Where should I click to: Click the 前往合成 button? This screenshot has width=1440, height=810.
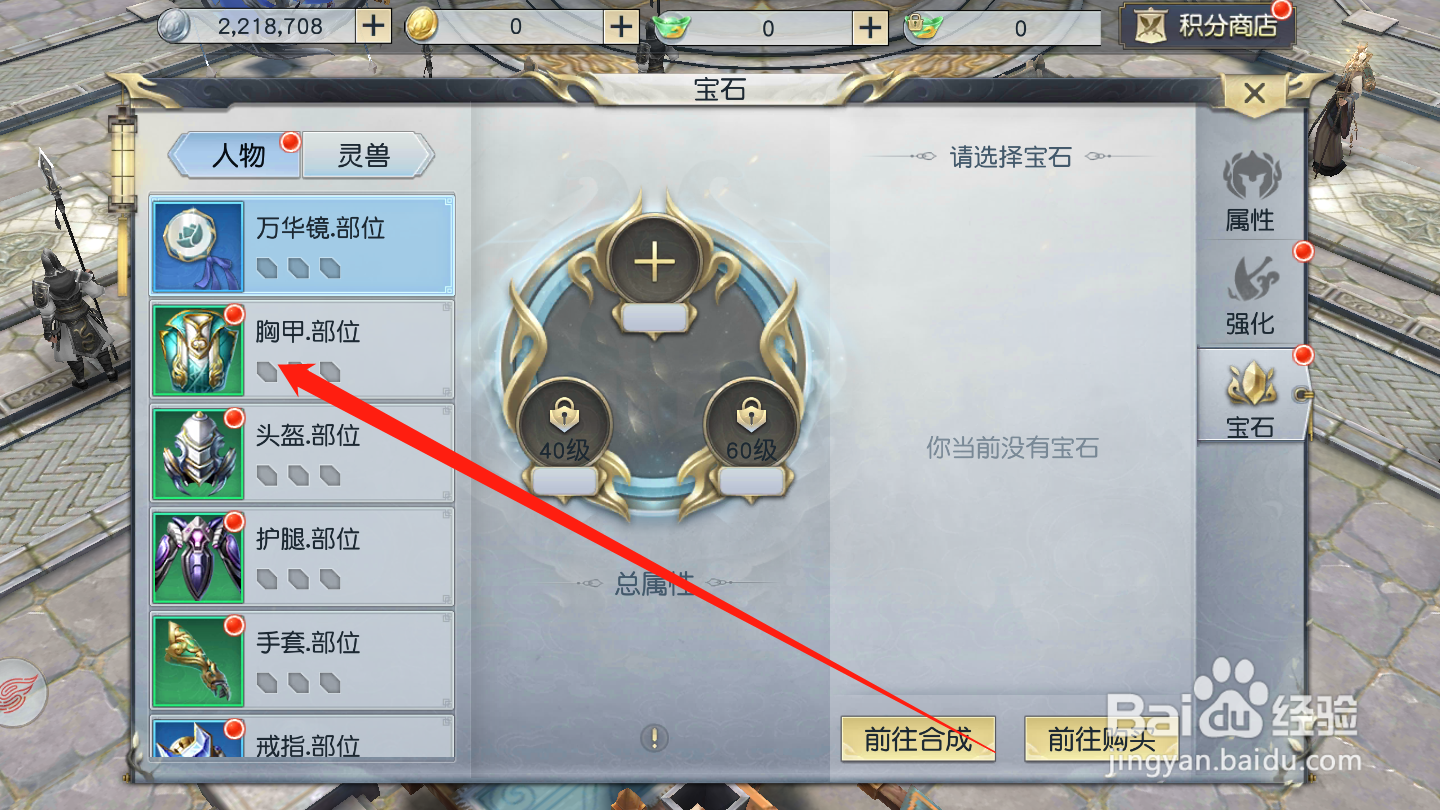click(x=918, y=739)
